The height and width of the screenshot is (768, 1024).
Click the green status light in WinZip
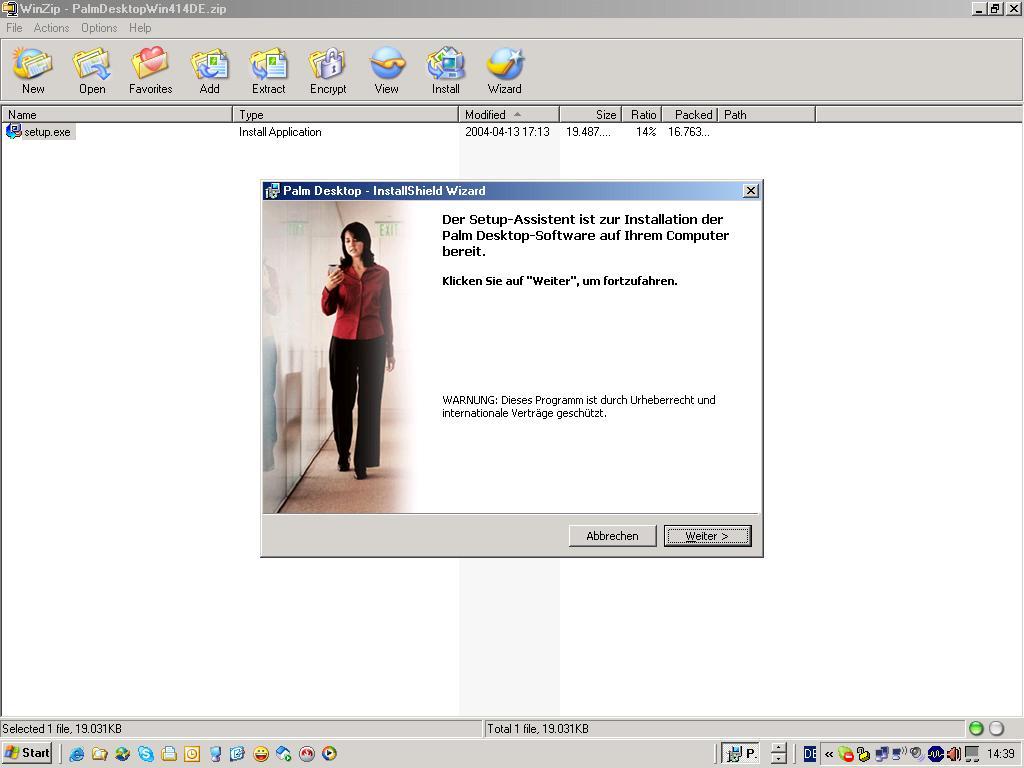tap(976, 728)
